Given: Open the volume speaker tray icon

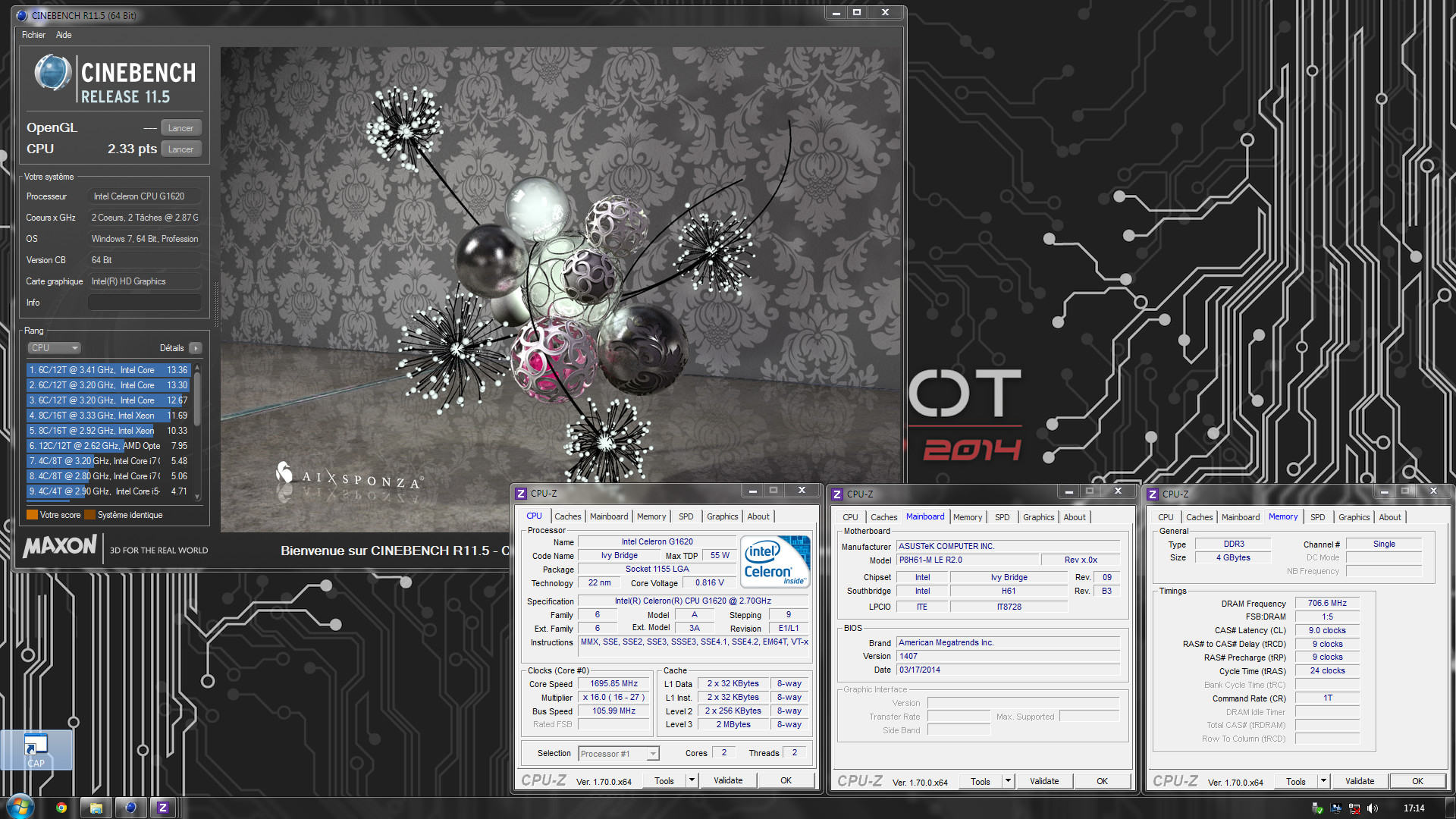Looking at the screenshot, I should coord(1373,808).
